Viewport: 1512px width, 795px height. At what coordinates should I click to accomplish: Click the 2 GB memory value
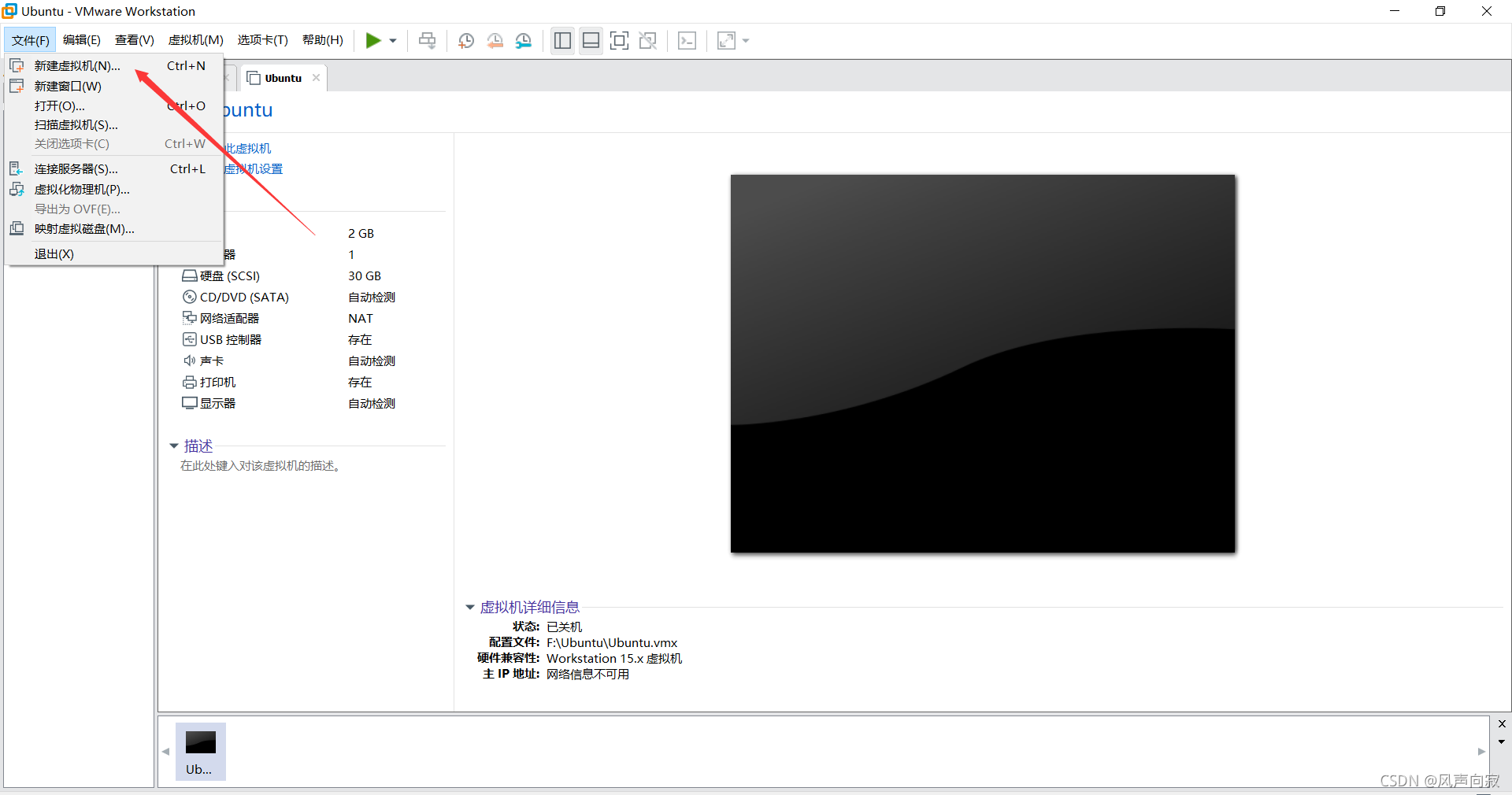pyautogui.click(x=361, y=233)
